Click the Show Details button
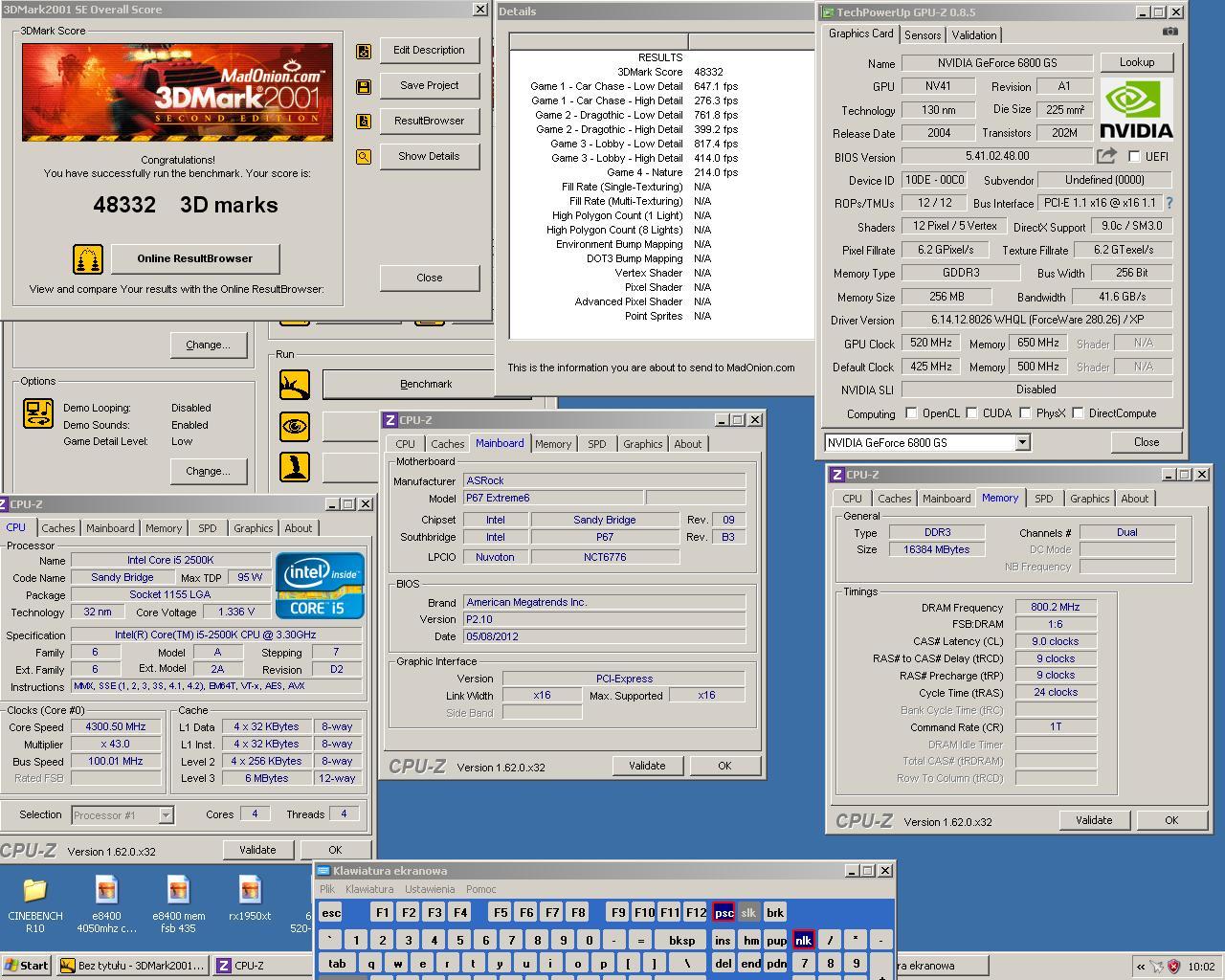This screenshot has width=1225, height=980. (429, 156)
